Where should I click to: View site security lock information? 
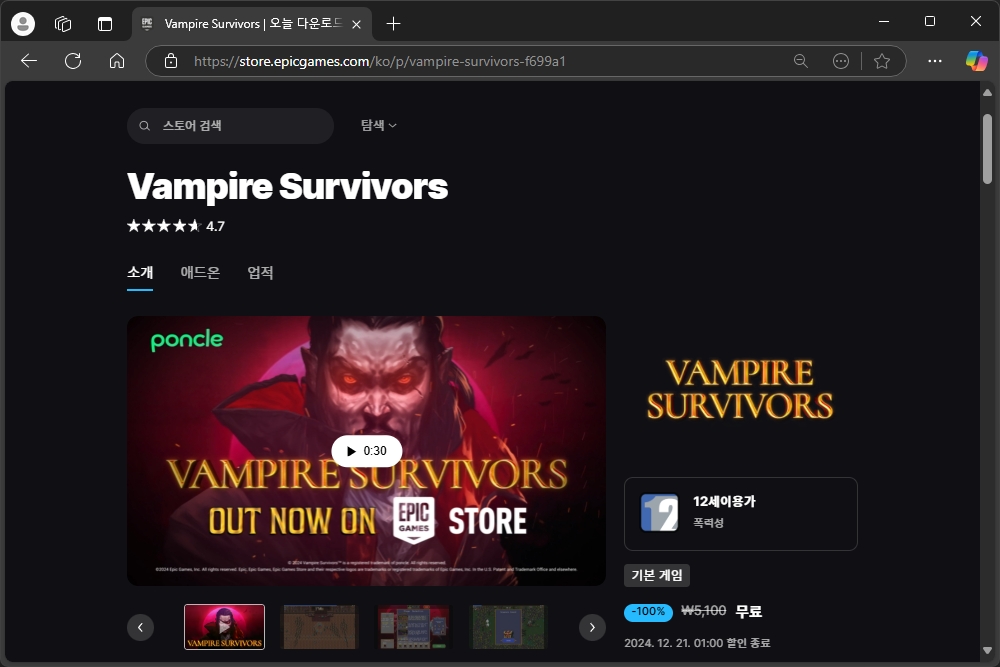coord(171,61)
